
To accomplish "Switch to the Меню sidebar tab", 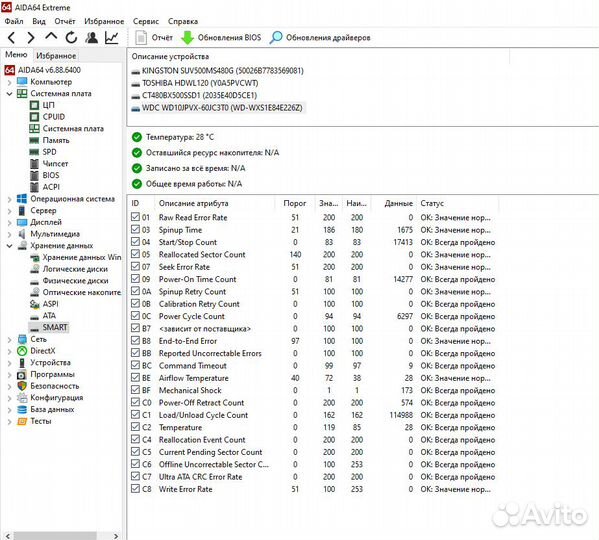I will 16,55.
